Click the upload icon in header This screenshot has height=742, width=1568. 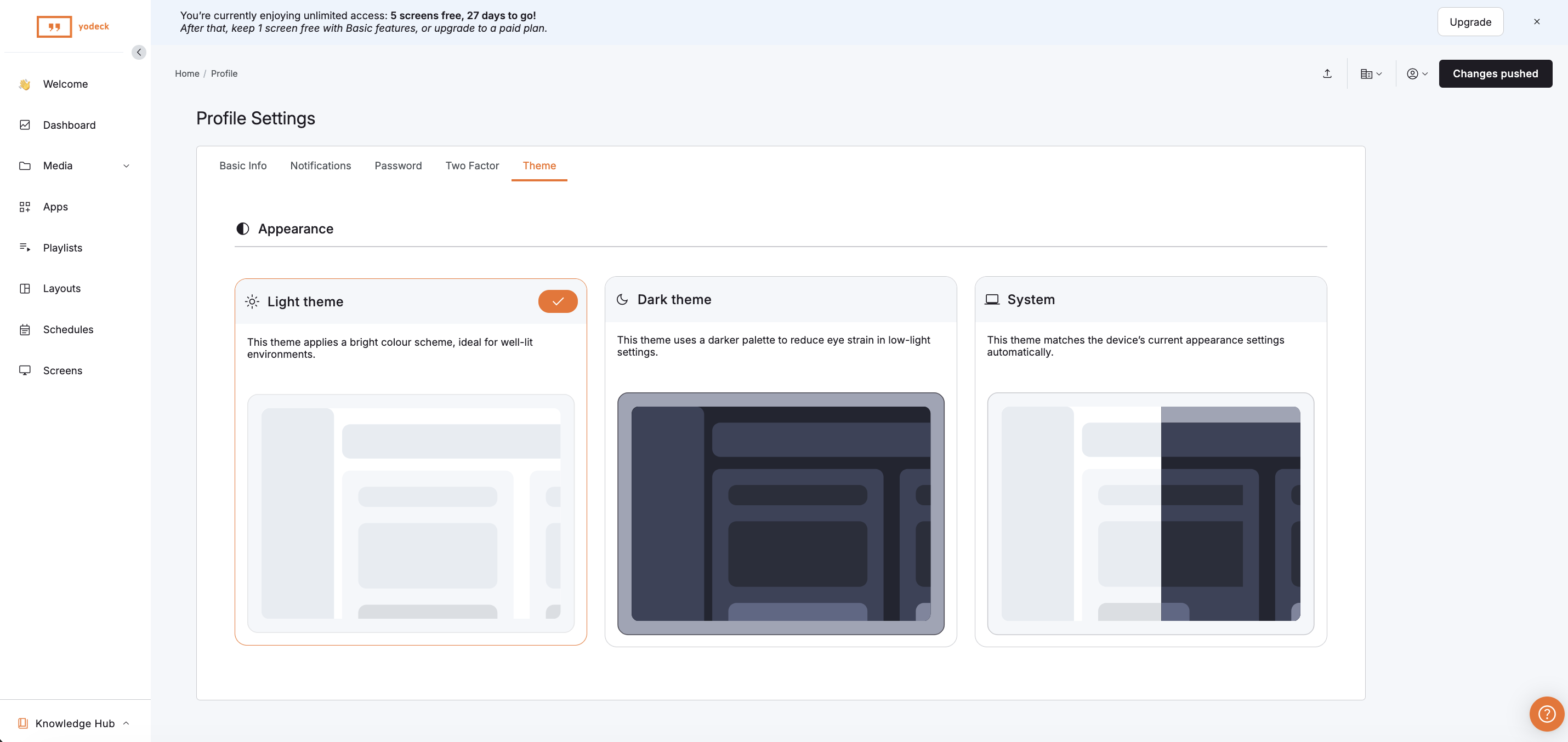(x=1327, y=73)
